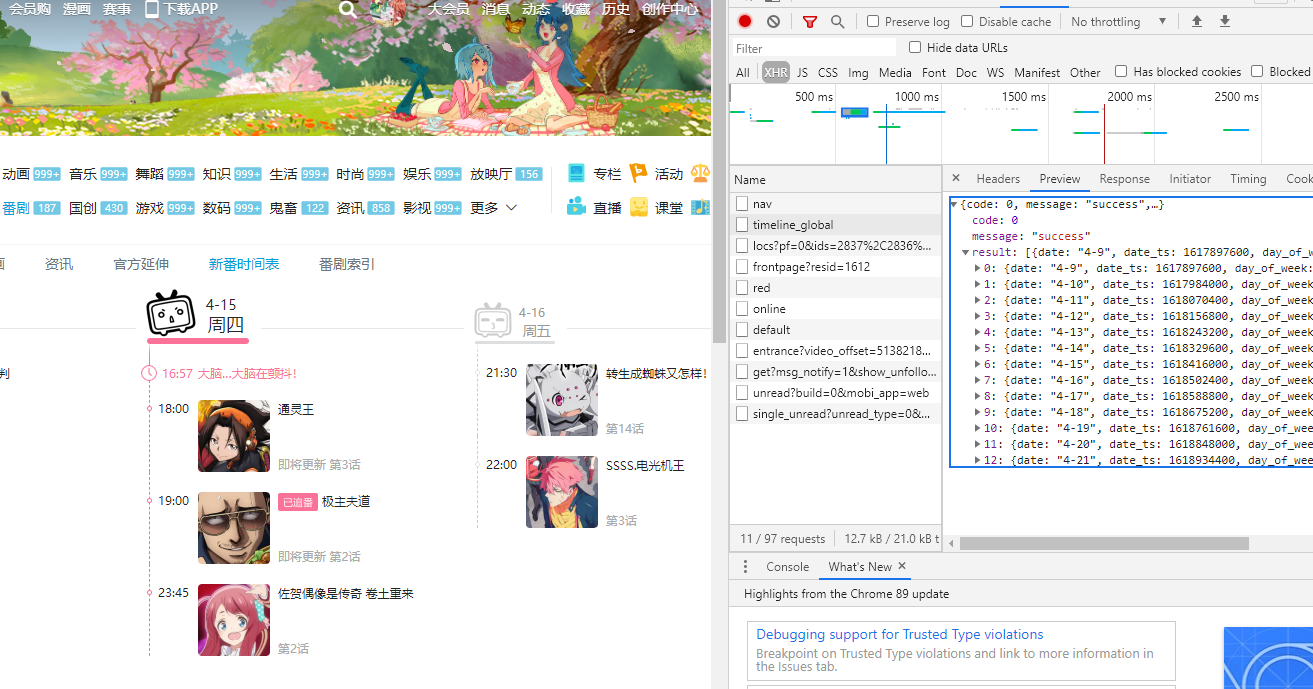This screenshot has height=689, width=1313.
Task: Open the 课堂 classroom icon
Action: coord(638,207)
